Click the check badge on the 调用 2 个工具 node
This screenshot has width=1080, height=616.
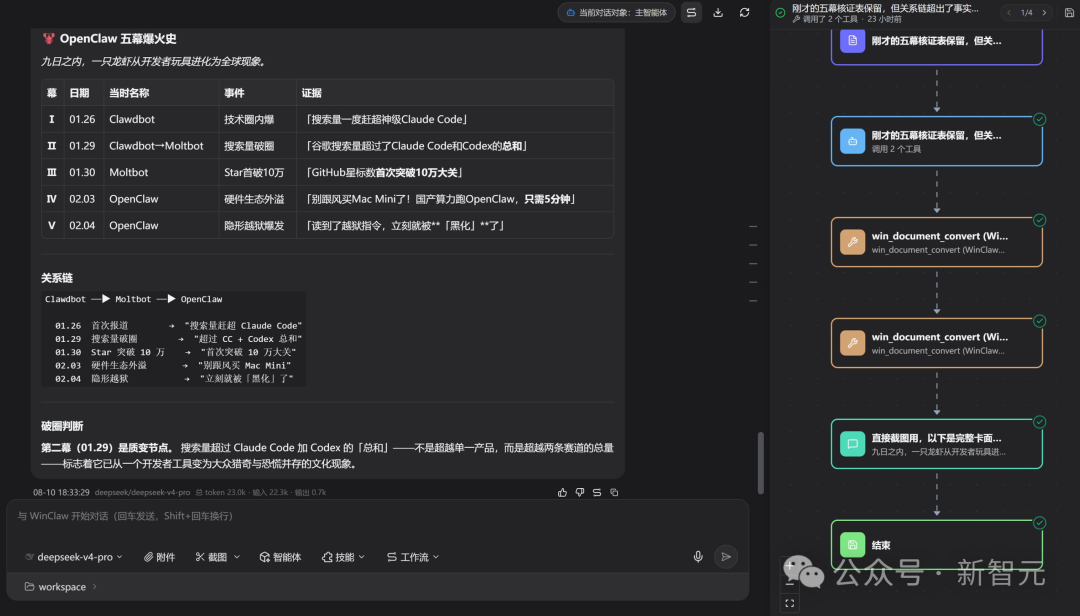point(1039,119)
